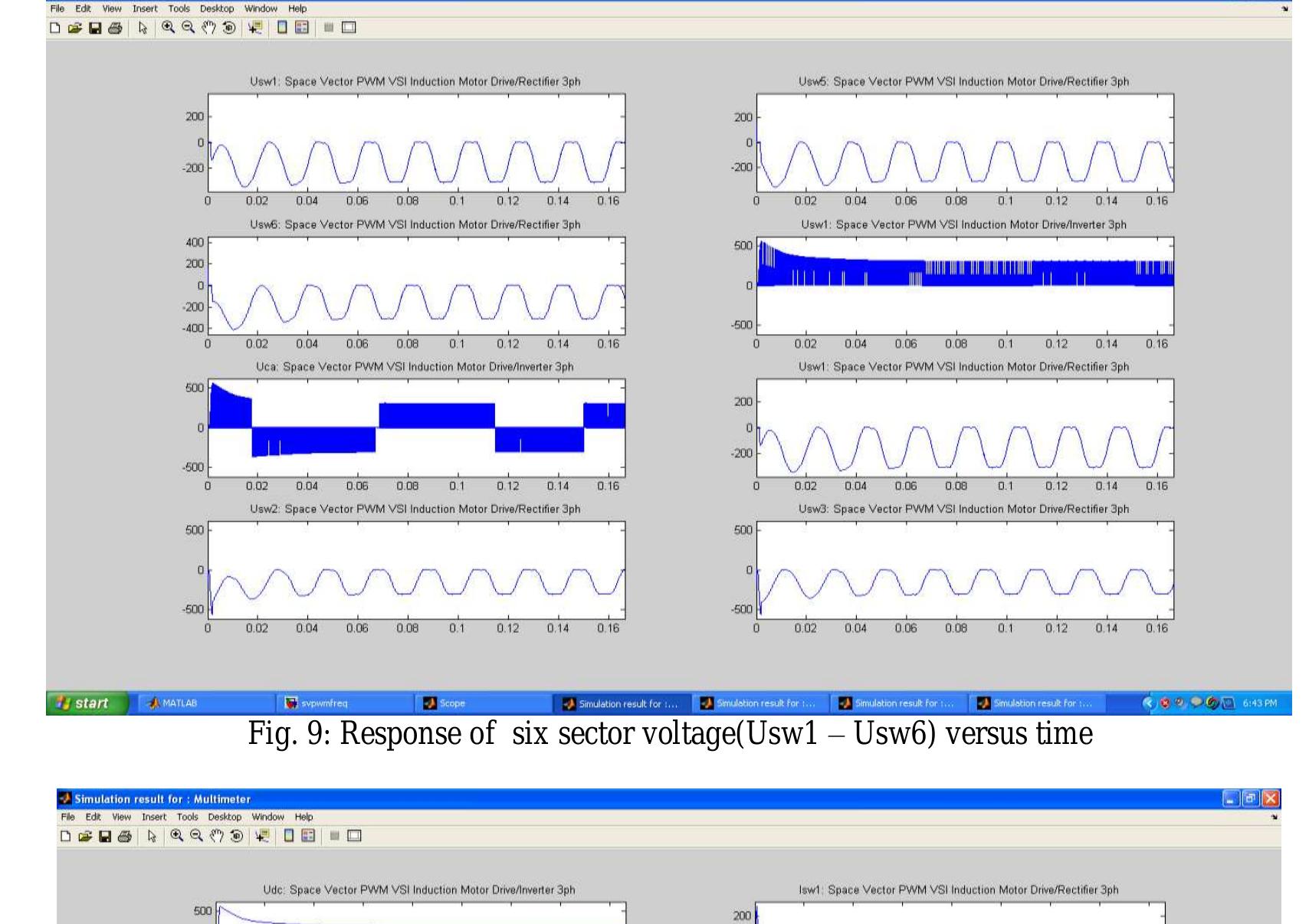Click the Usw5 Rectifier 3ph plot title
This screenshot has height=924, width=1309.
point(964,82)
